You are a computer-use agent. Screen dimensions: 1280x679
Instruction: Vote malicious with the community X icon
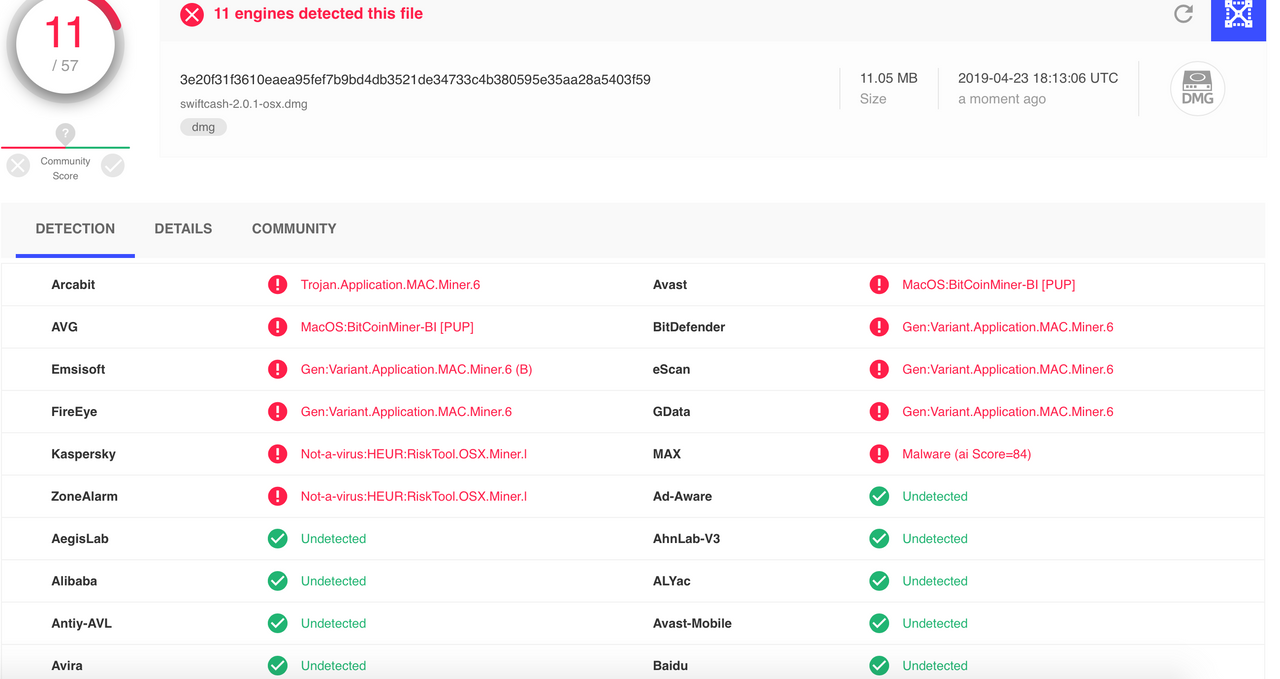coord(18,166)
